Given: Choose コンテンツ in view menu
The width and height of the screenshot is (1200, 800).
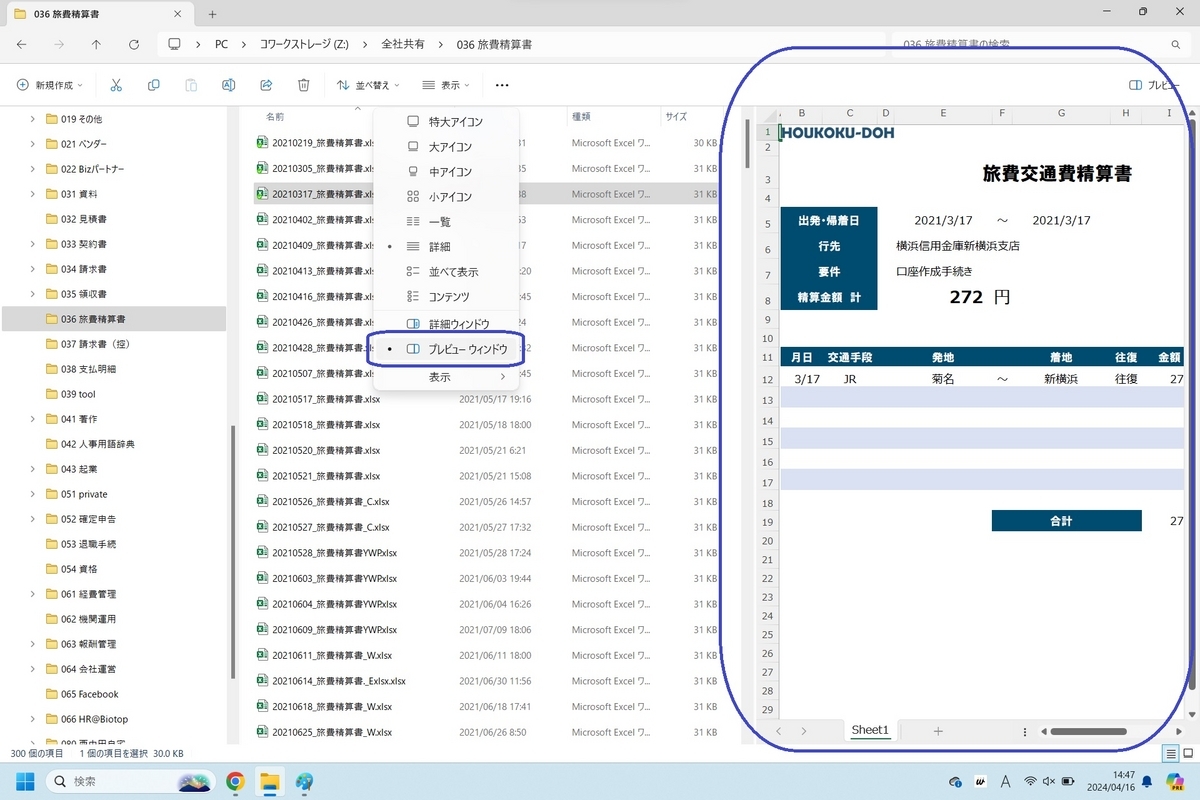Looking at the screenshot, I should (446, 296).
